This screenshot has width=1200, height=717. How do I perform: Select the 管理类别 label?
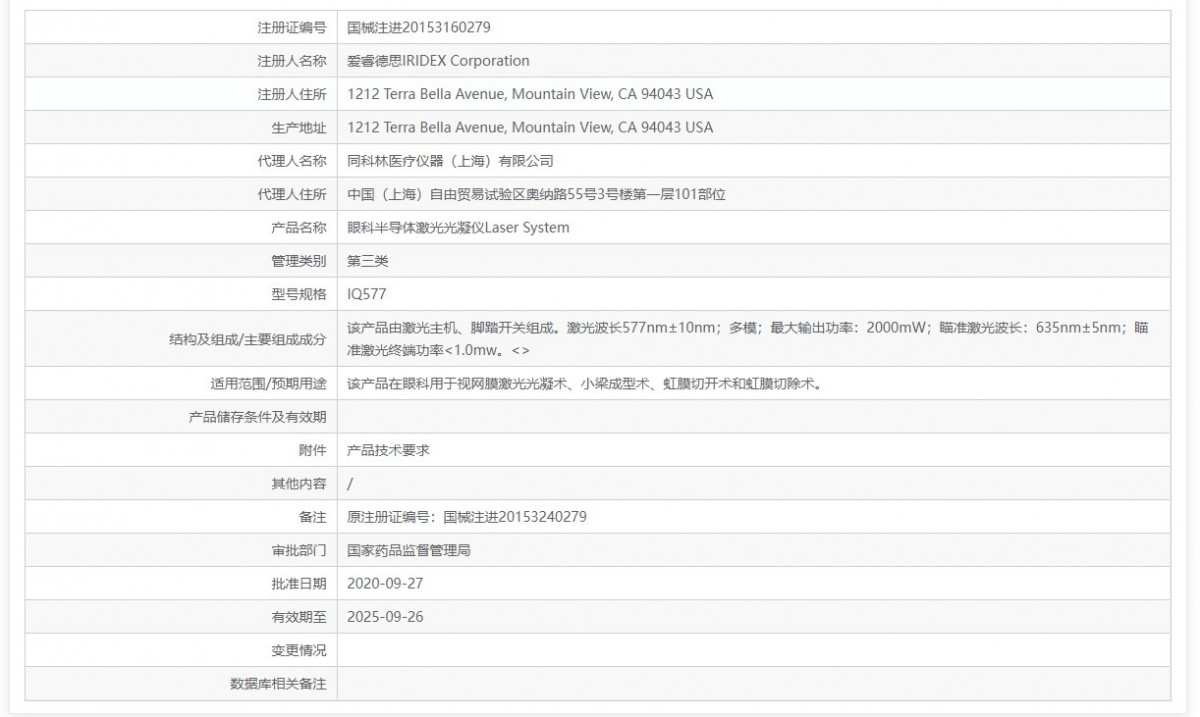[299, 261]
